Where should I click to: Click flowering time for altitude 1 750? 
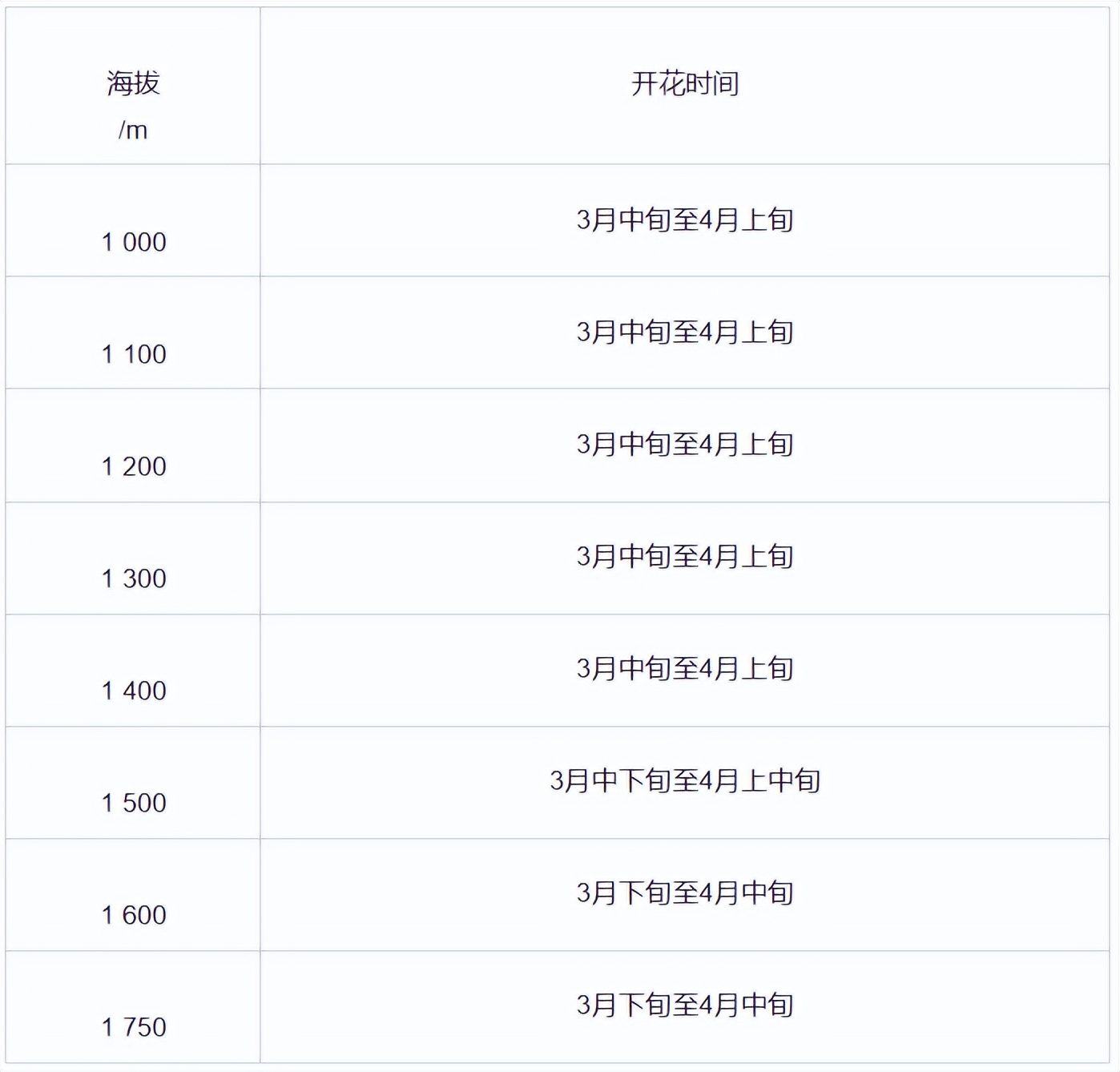(x=685, y=1008)
